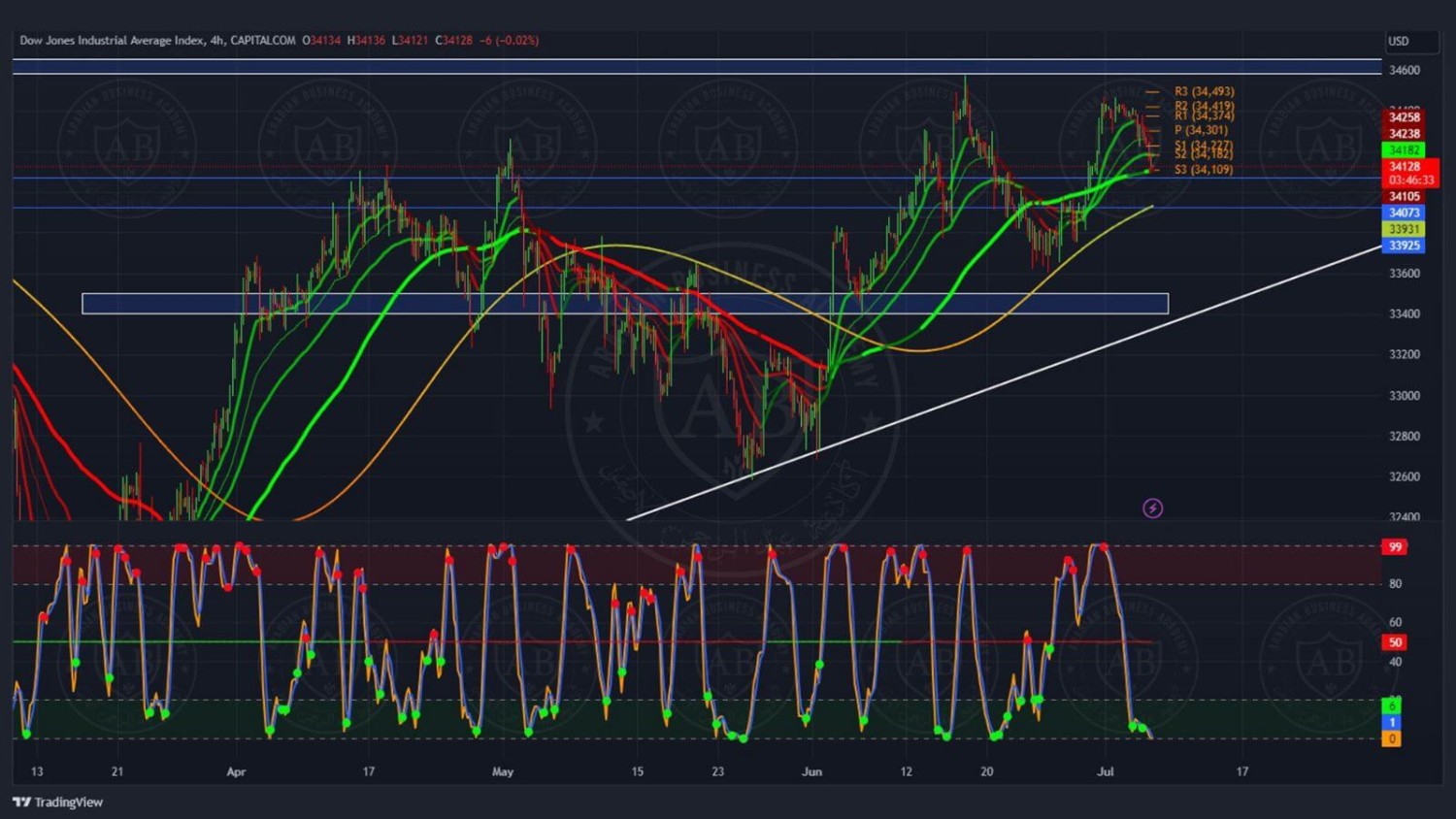Click the red 50 oscillator midline tag
Screen dimensions: 1456x819
(x=1395, y=642)
